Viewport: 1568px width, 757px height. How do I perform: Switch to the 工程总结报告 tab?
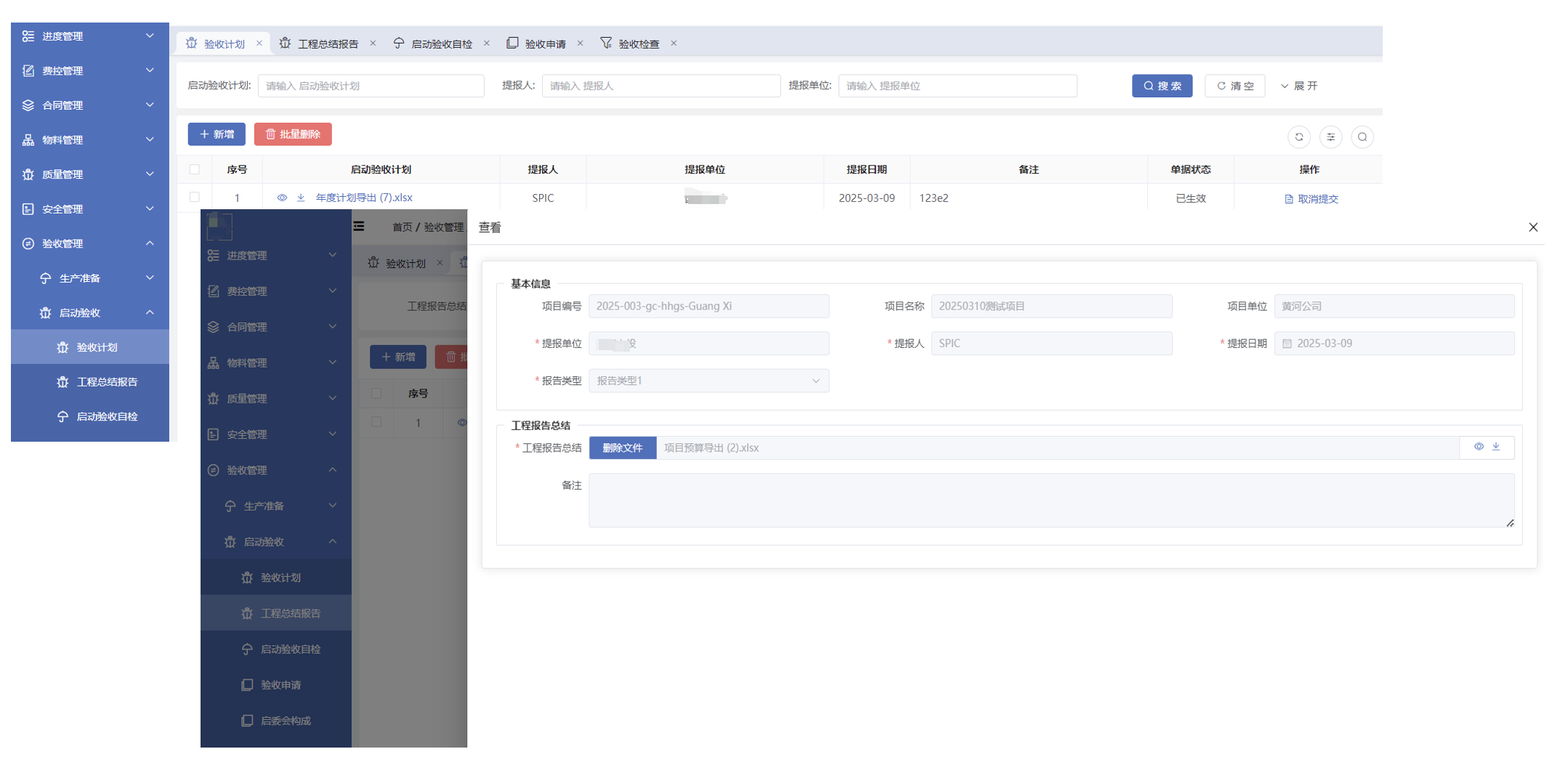(328, 44)
